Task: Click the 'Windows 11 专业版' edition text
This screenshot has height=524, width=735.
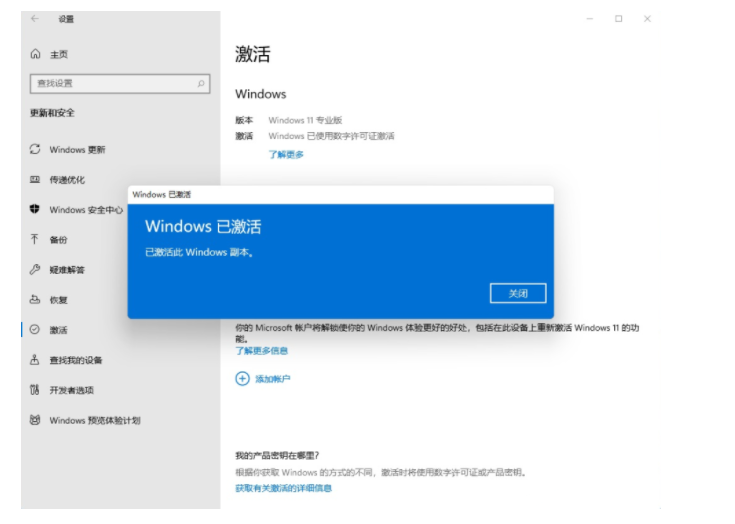Action: 305,120
